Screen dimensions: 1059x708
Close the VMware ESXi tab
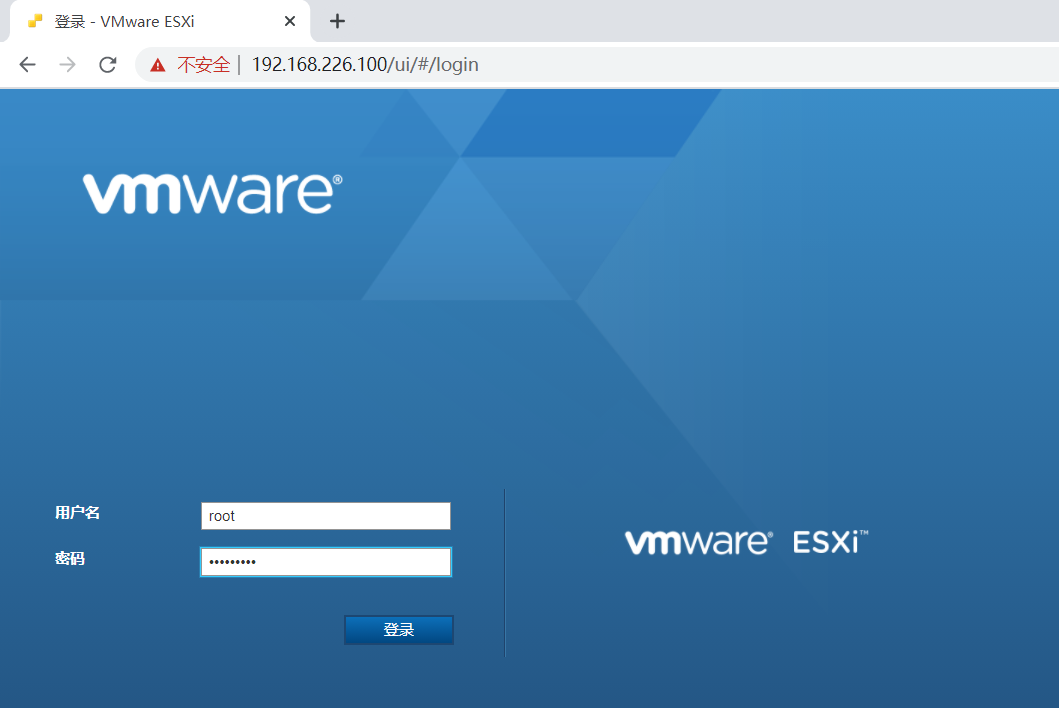tap(290, 22)
